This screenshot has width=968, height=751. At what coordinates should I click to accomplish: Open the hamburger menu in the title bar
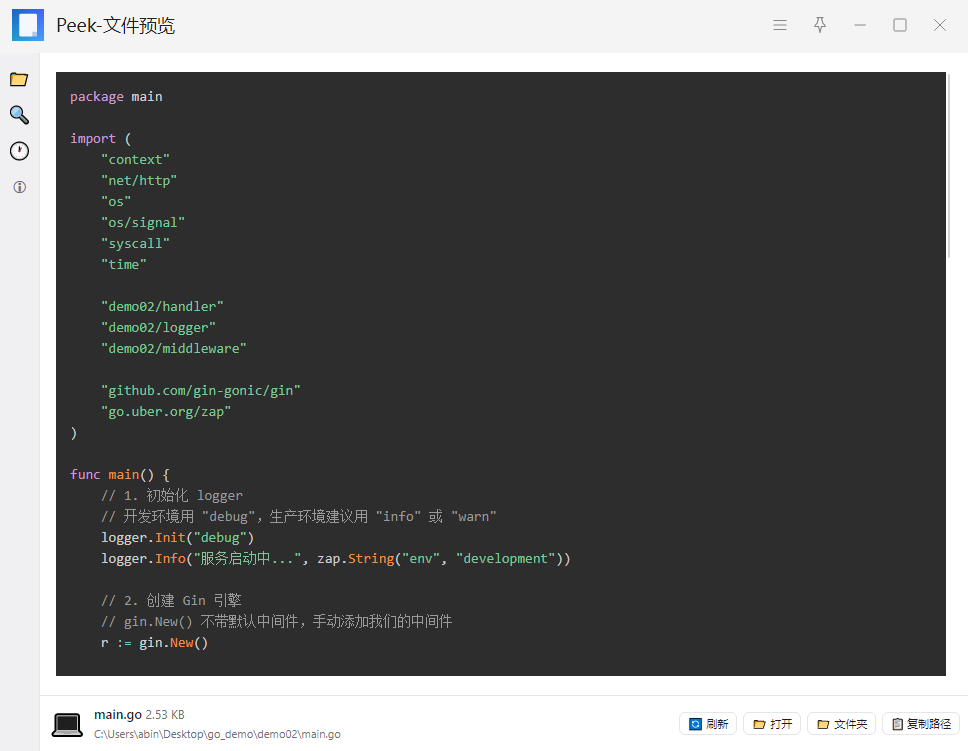[780, 25]
